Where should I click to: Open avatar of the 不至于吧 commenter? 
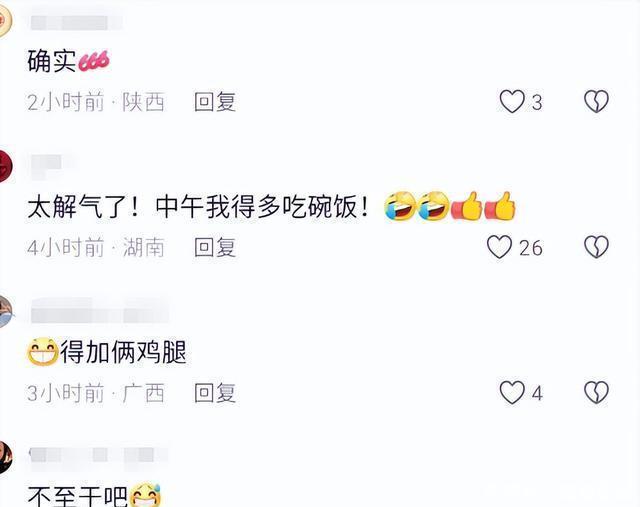pyautogui.click(x=5, y=457)
